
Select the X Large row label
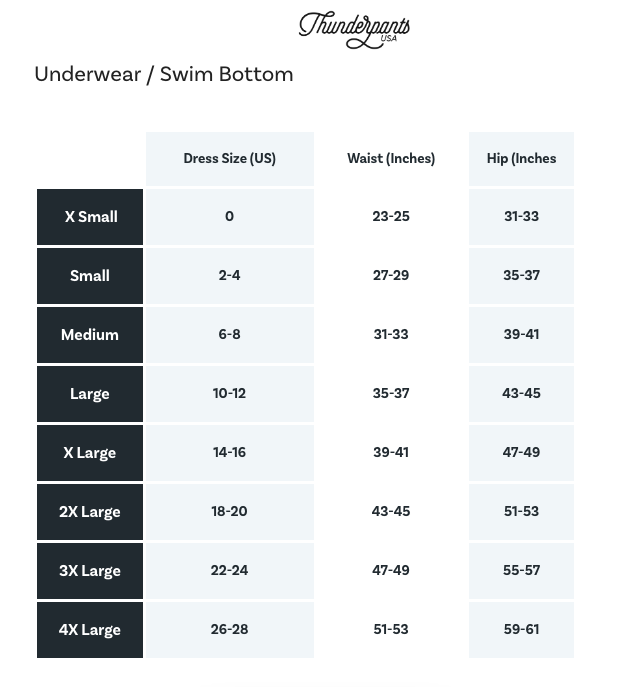(90, 453)
